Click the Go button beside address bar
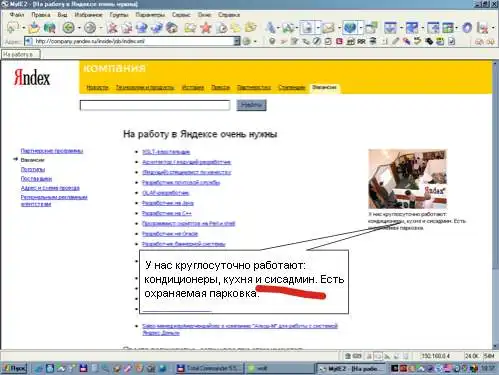Screen dimensions: 499x375 247,42
